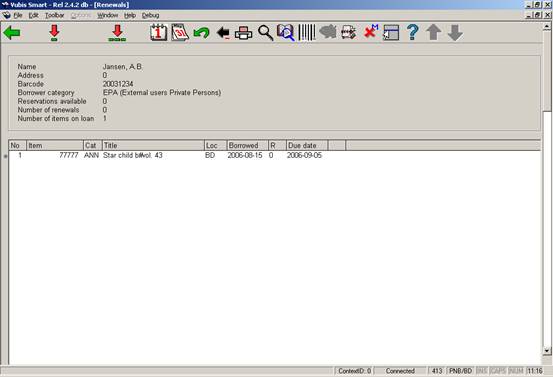The image size is (553, 377).
Task: Click the barcode icon in toolbar
Action: click(306, 32)
